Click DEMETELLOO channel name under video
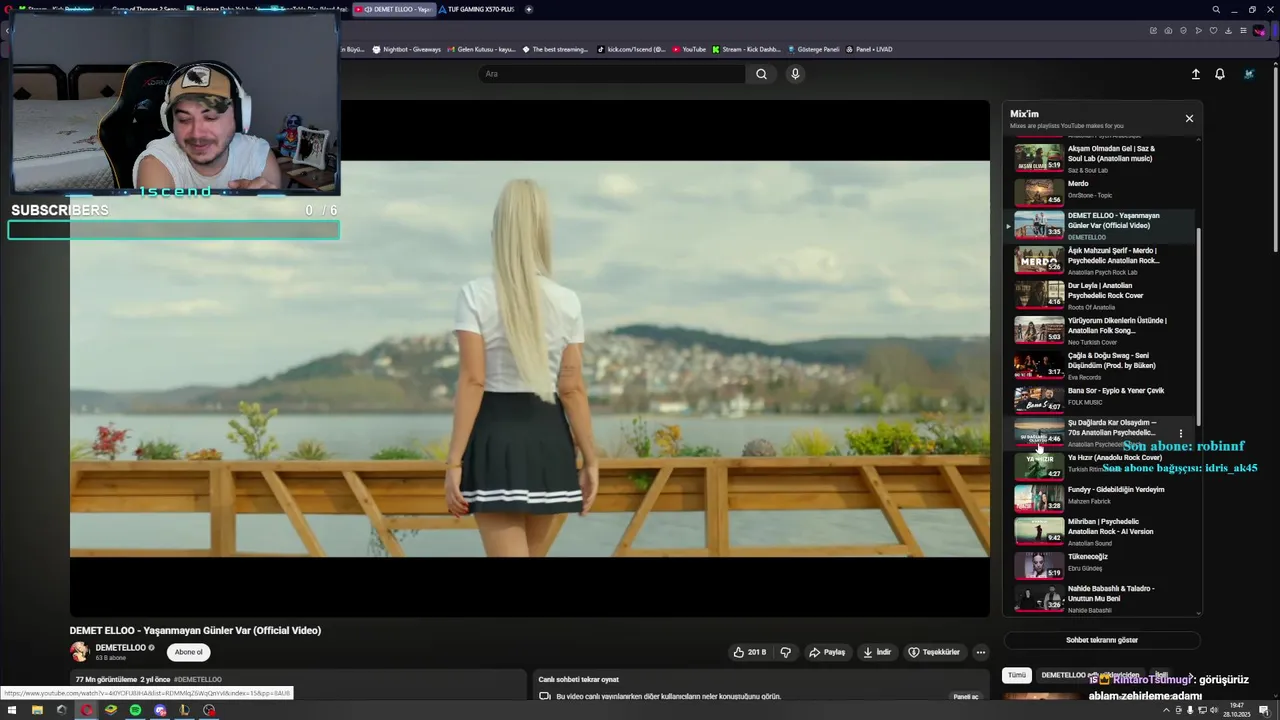 (120, 647)
